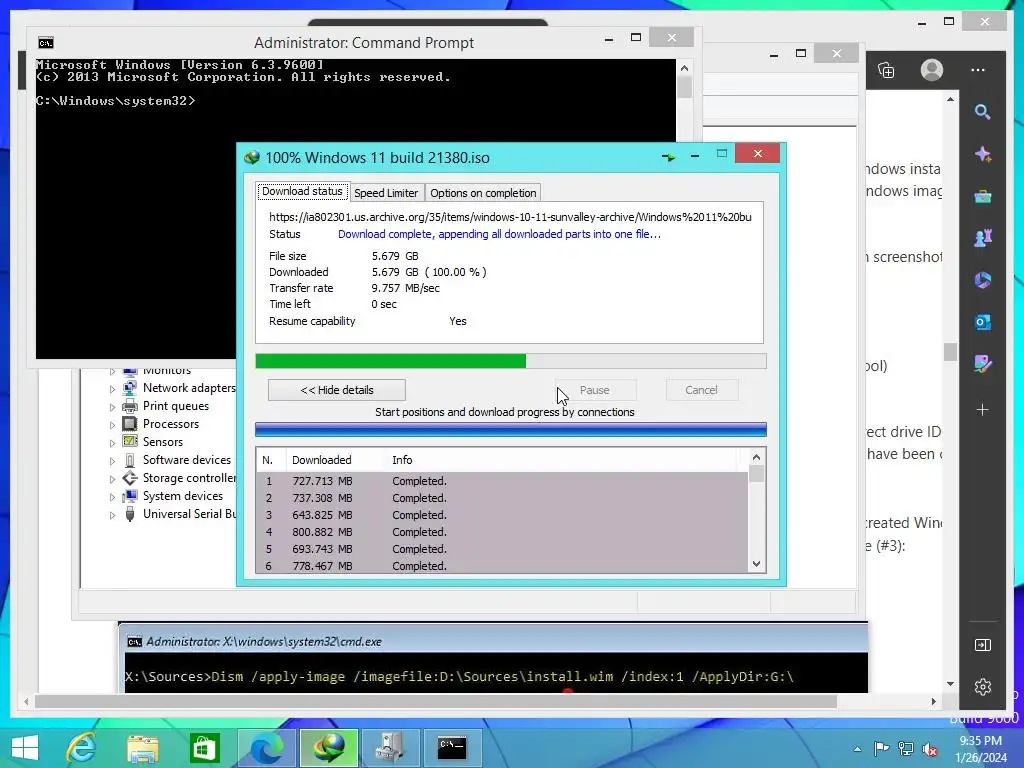Open the Windows Store taskbar icon
Viewport: 1024px width, 768px height.
pyautogui.click(x=204, y=748)
